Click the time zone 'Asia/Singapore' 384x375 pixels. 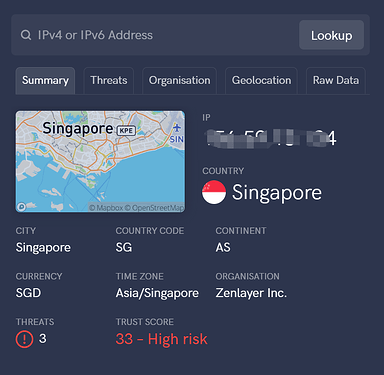[157, 293]
